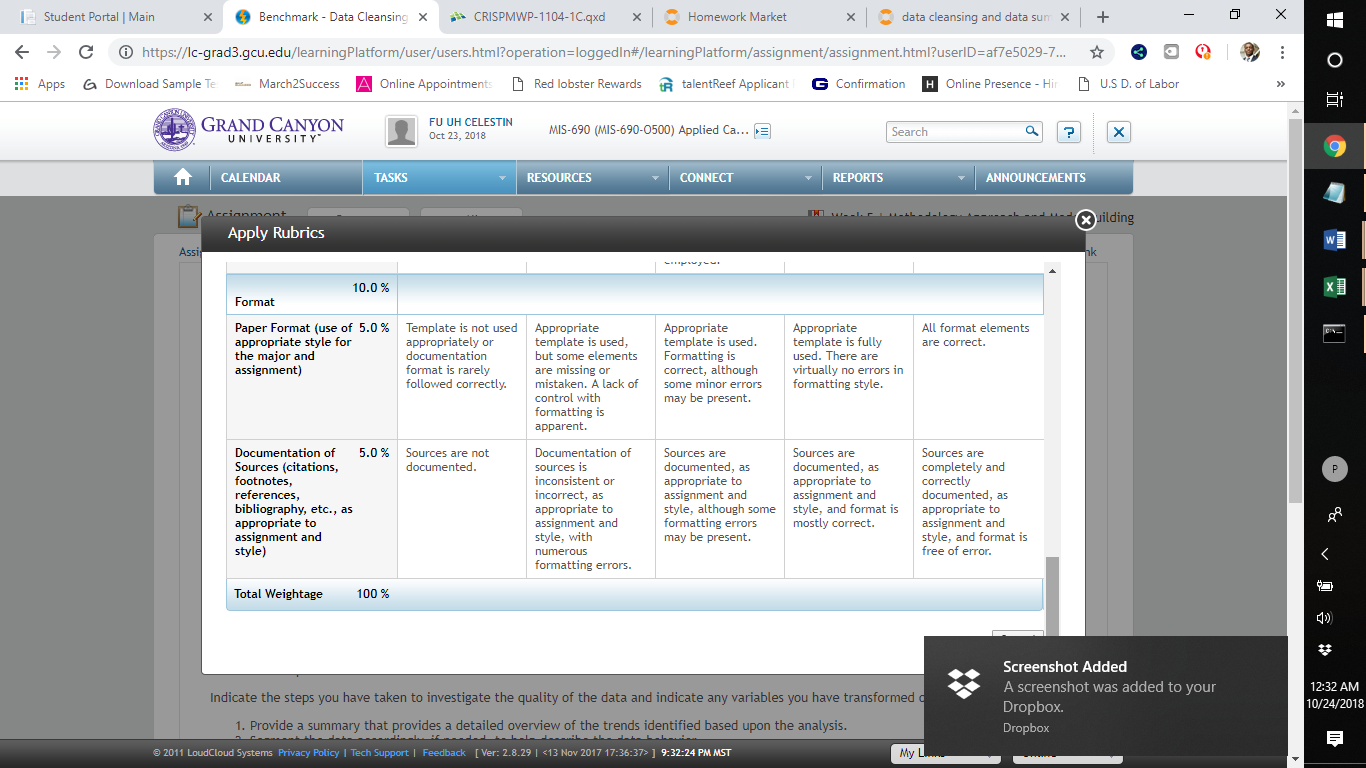Open the Action Center notifications icon
1366x768 pixels.
(1334, 739)
